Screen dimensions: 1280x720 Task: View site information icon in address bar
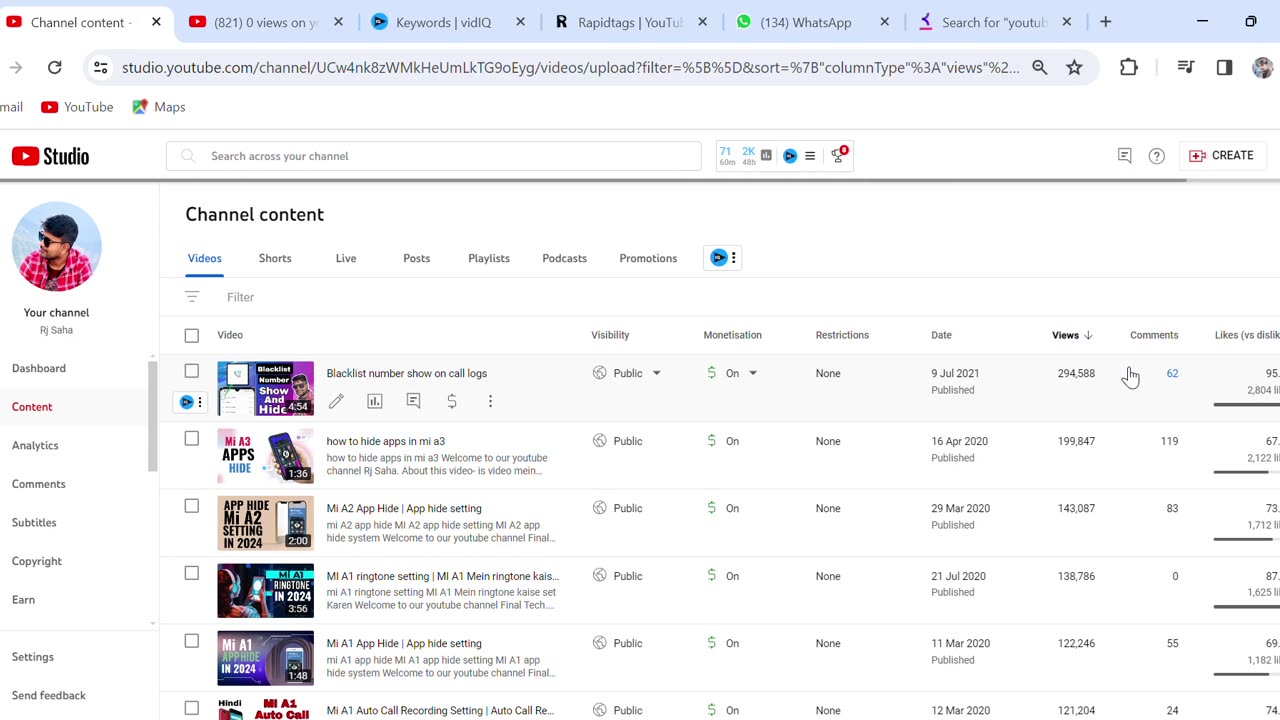[x=100, y=67]
